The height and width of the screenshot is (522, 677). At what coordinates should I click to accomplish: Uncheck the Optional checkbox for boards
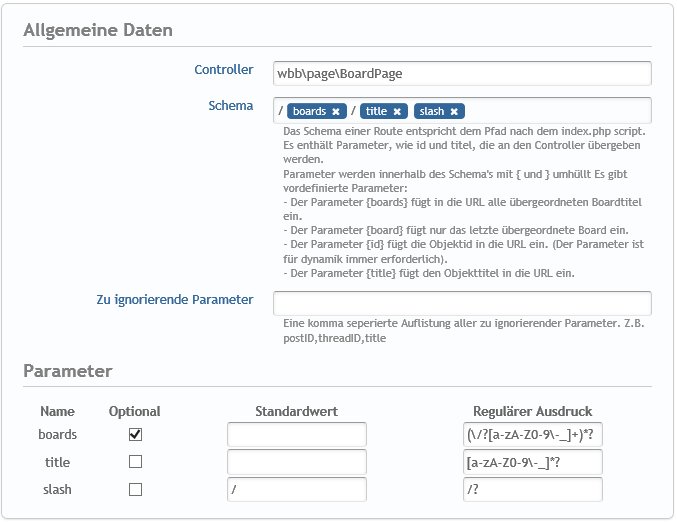point(136,435)
